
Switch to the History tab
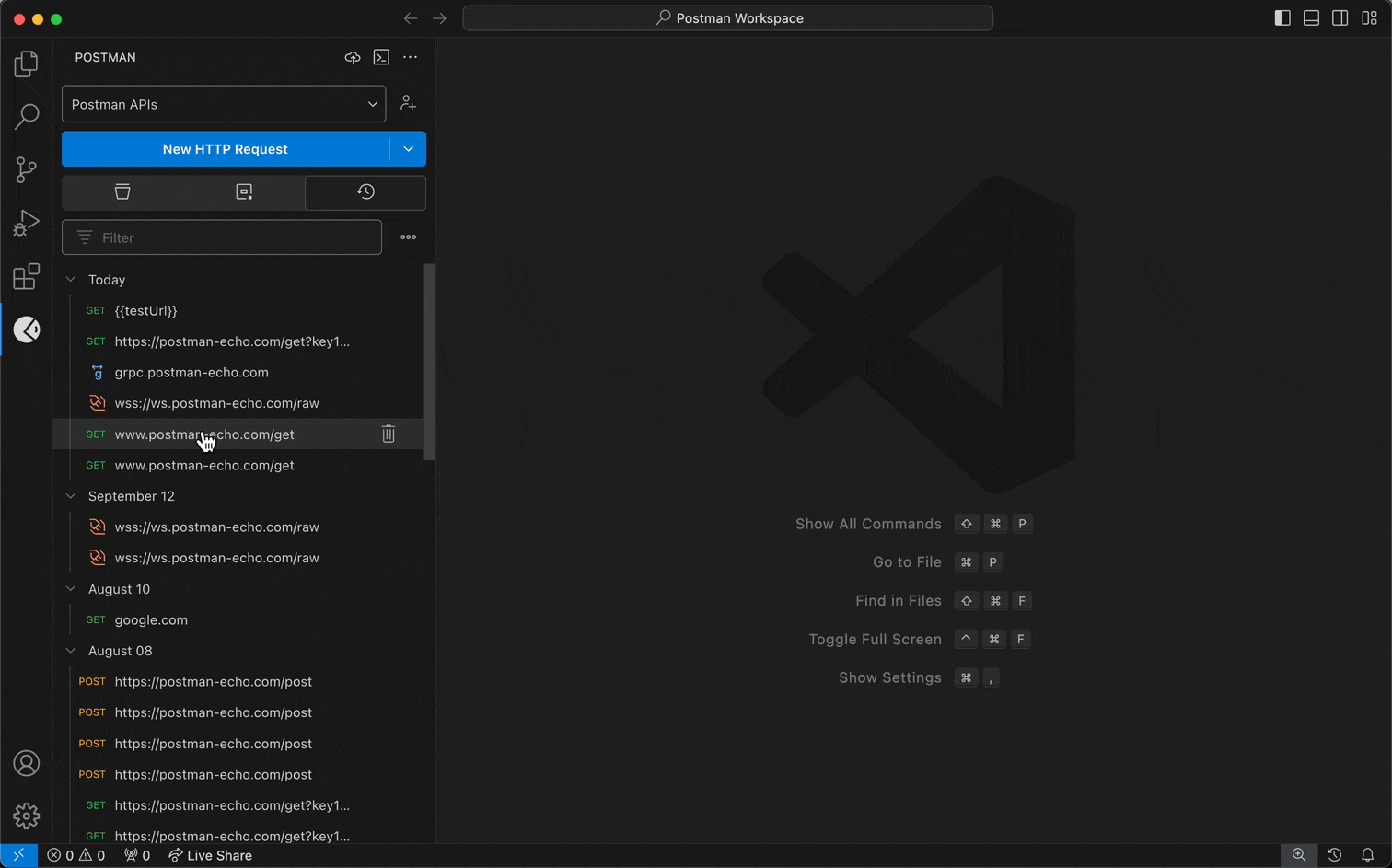(x=365, y=191)
